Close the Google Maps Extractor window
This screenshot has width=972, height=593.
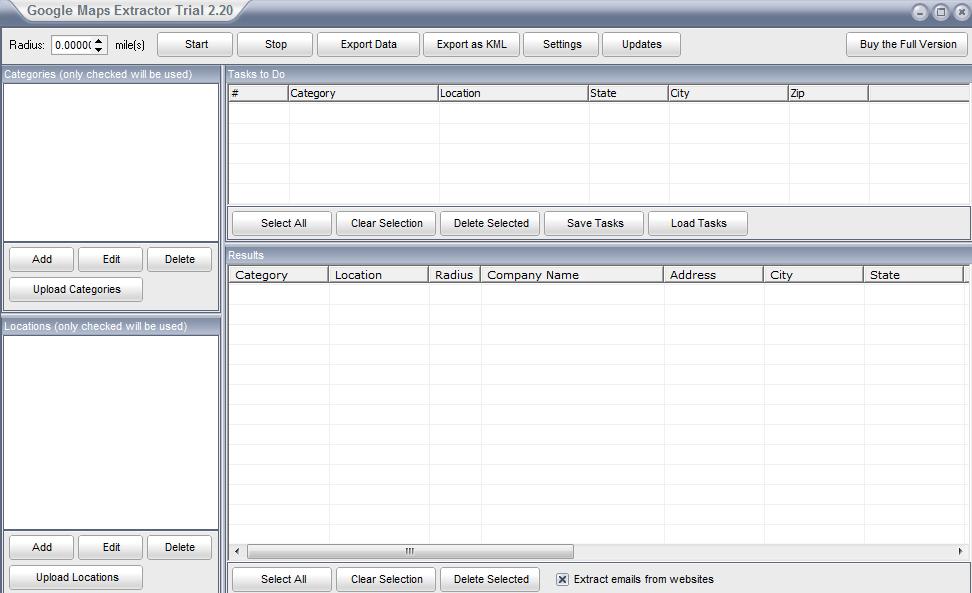pos(961,12)
